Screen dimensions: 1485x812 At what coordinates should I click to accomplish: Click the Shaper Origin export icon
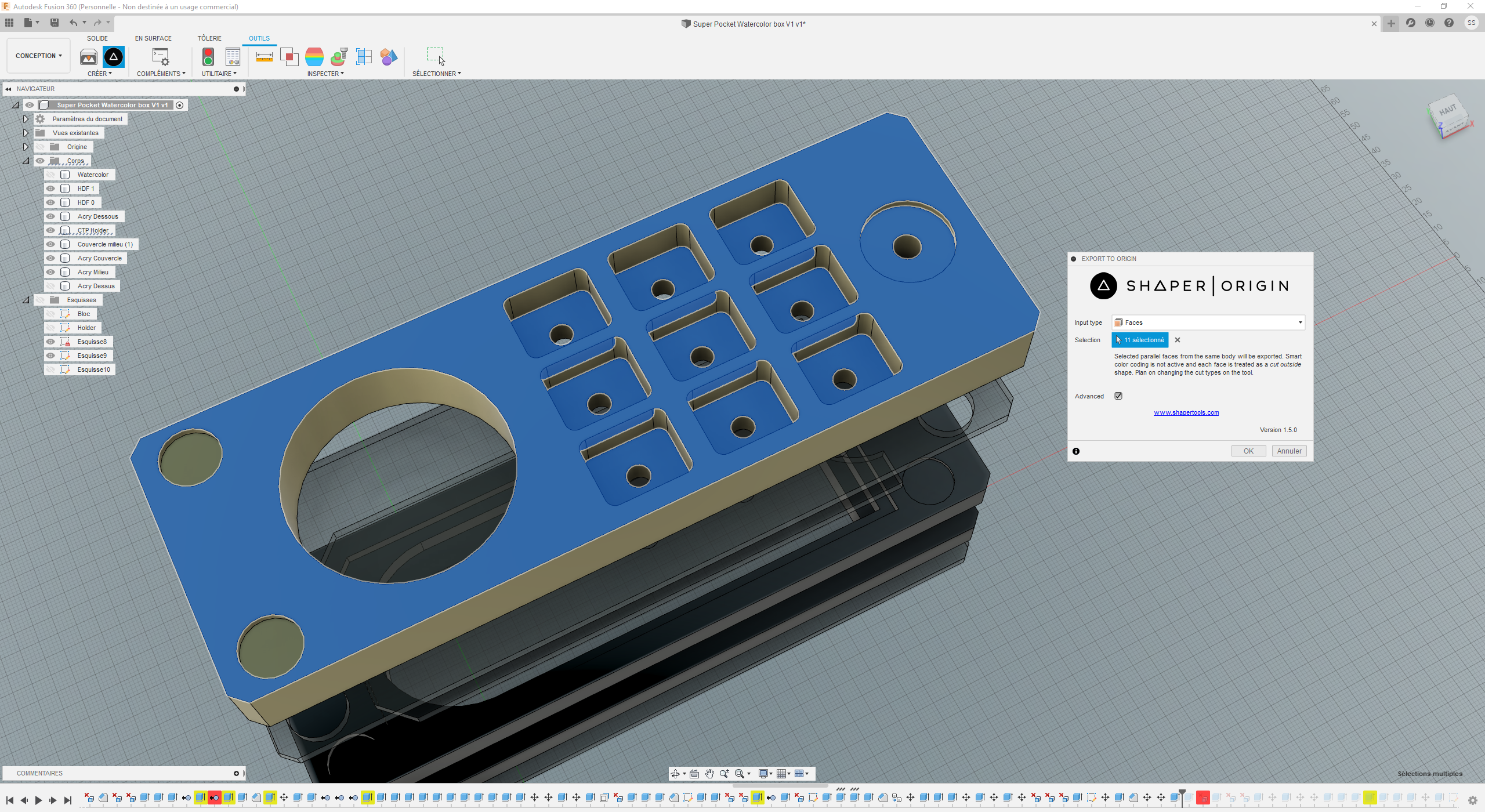click(x=114, y=57)
